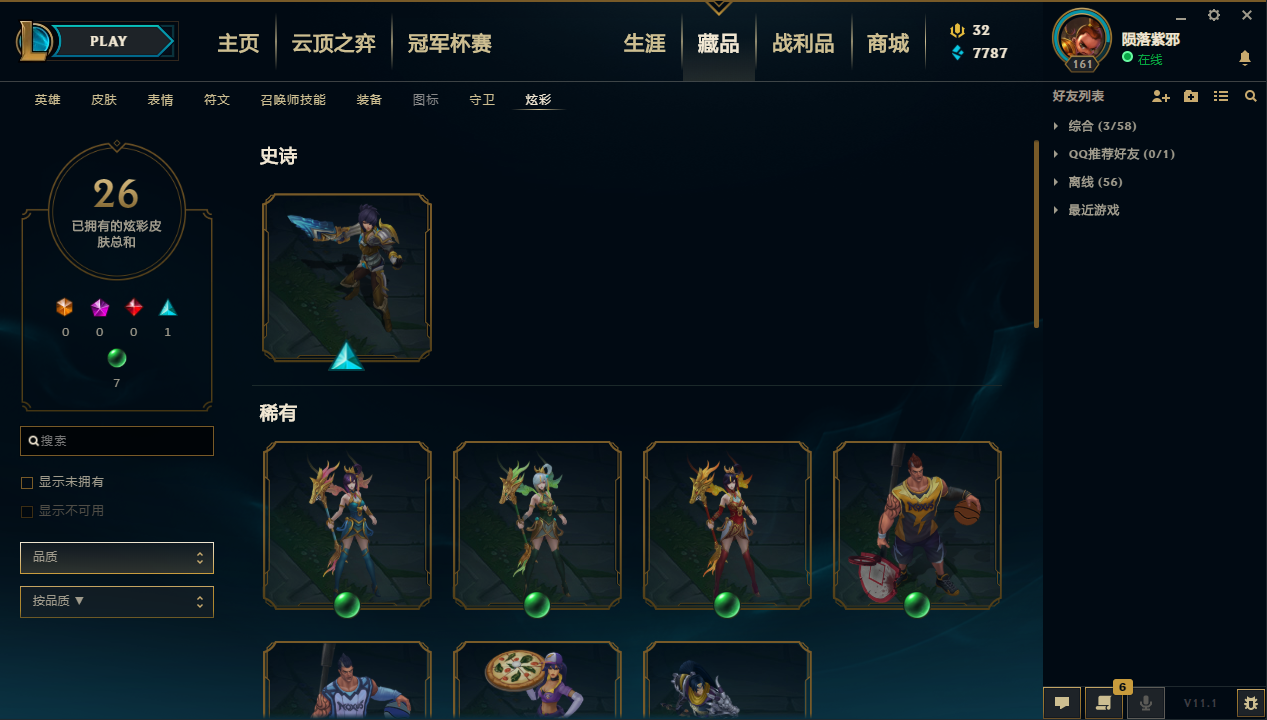
Task: Click the microphone voice icon
Action: 1146,703
